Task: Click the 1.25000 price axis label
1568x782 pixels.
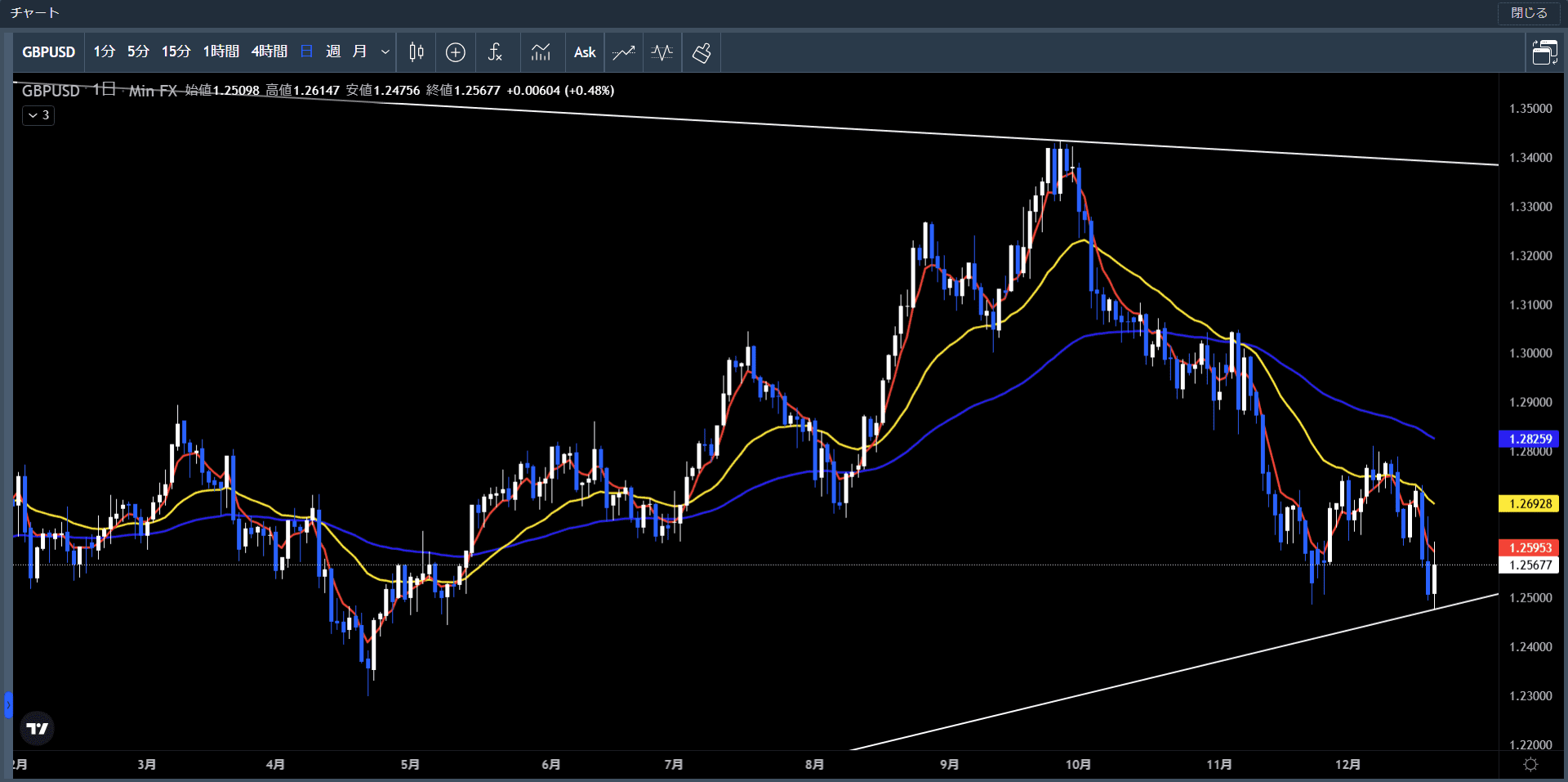Action: click(x=1530, y=598)
